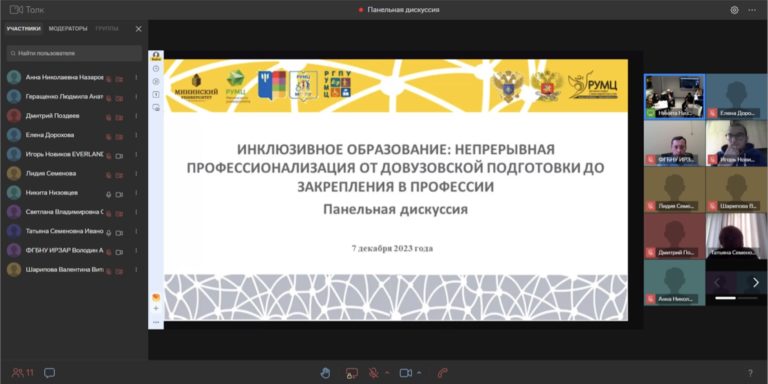768x384 pixels.
Task: Open the three-dot menu at top right
Action: (752, 10)
